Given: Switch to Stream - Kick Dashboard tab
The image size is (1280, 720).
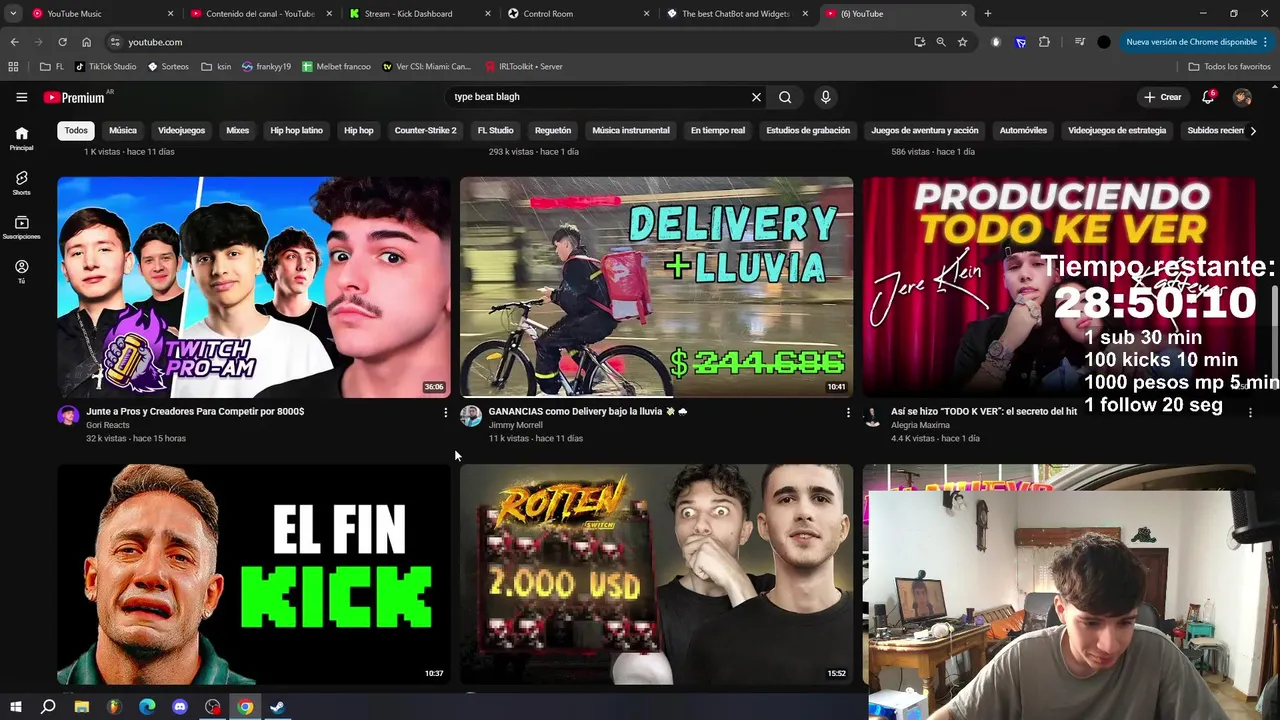Looking at the screenshot, I should pos(418,14).
